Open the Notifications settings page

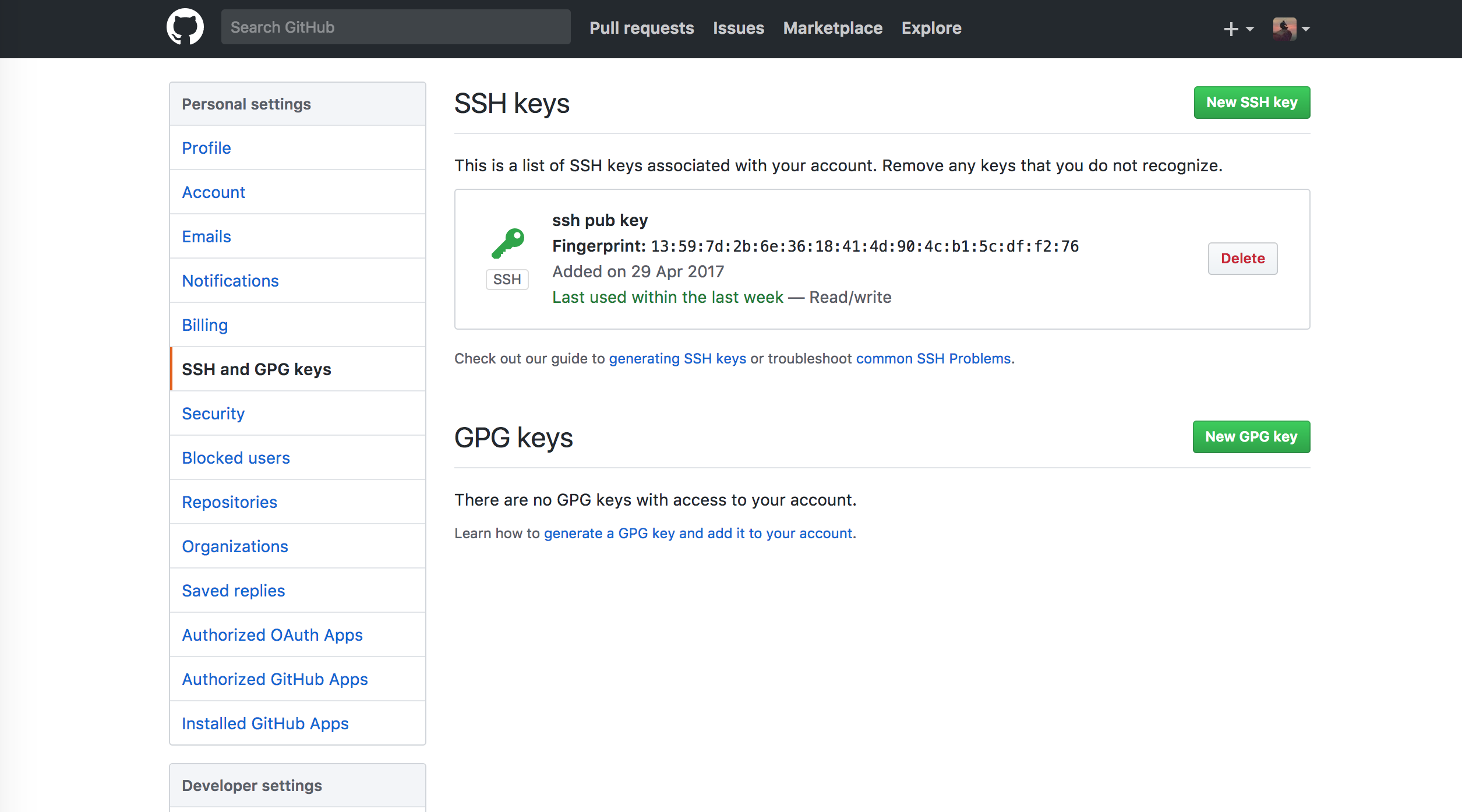coord(230,281)
